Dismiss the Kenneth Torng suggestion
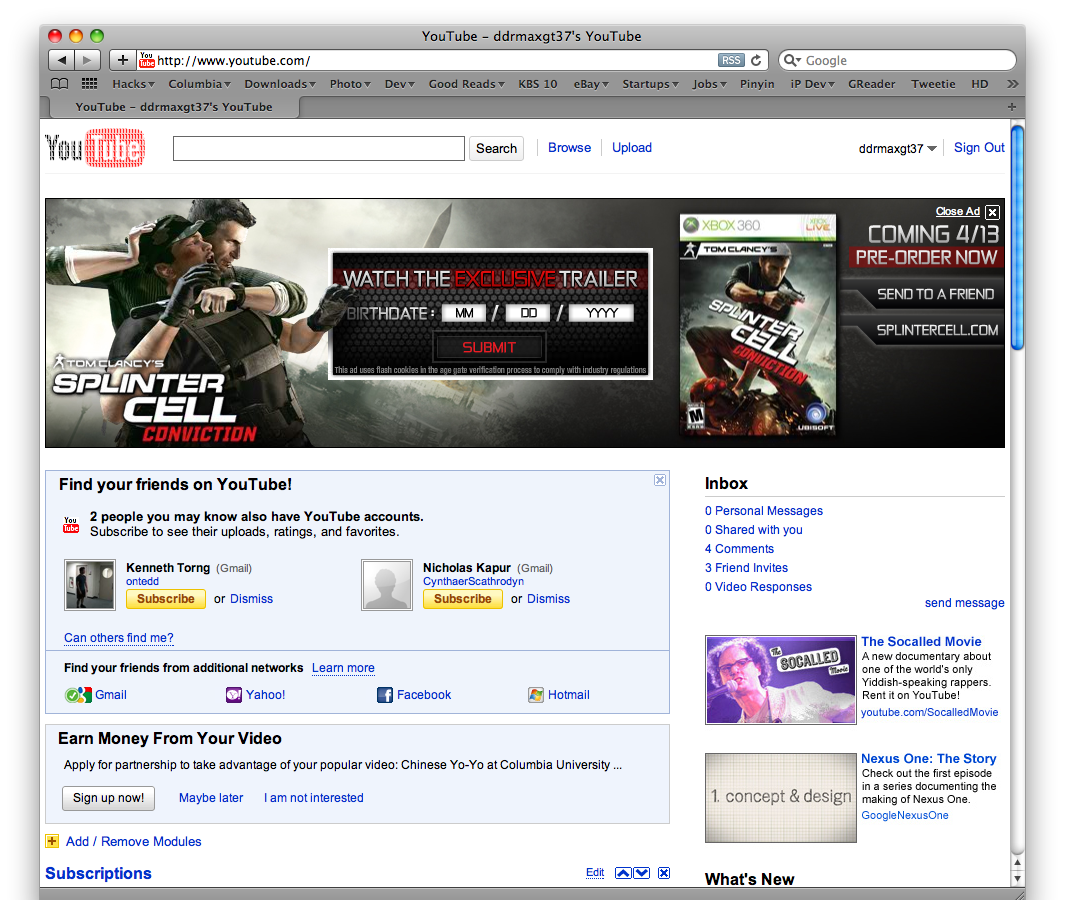 point(251,598)
